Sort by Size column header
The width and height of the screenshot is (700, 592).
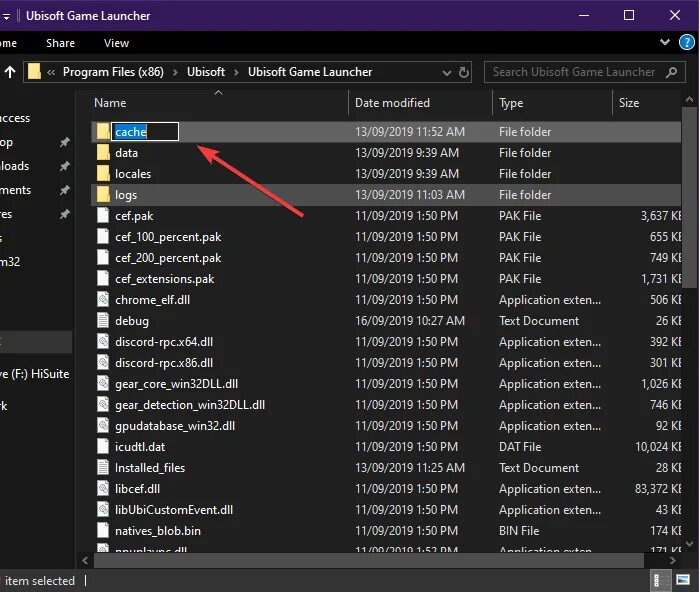click(x=629, y=103)
